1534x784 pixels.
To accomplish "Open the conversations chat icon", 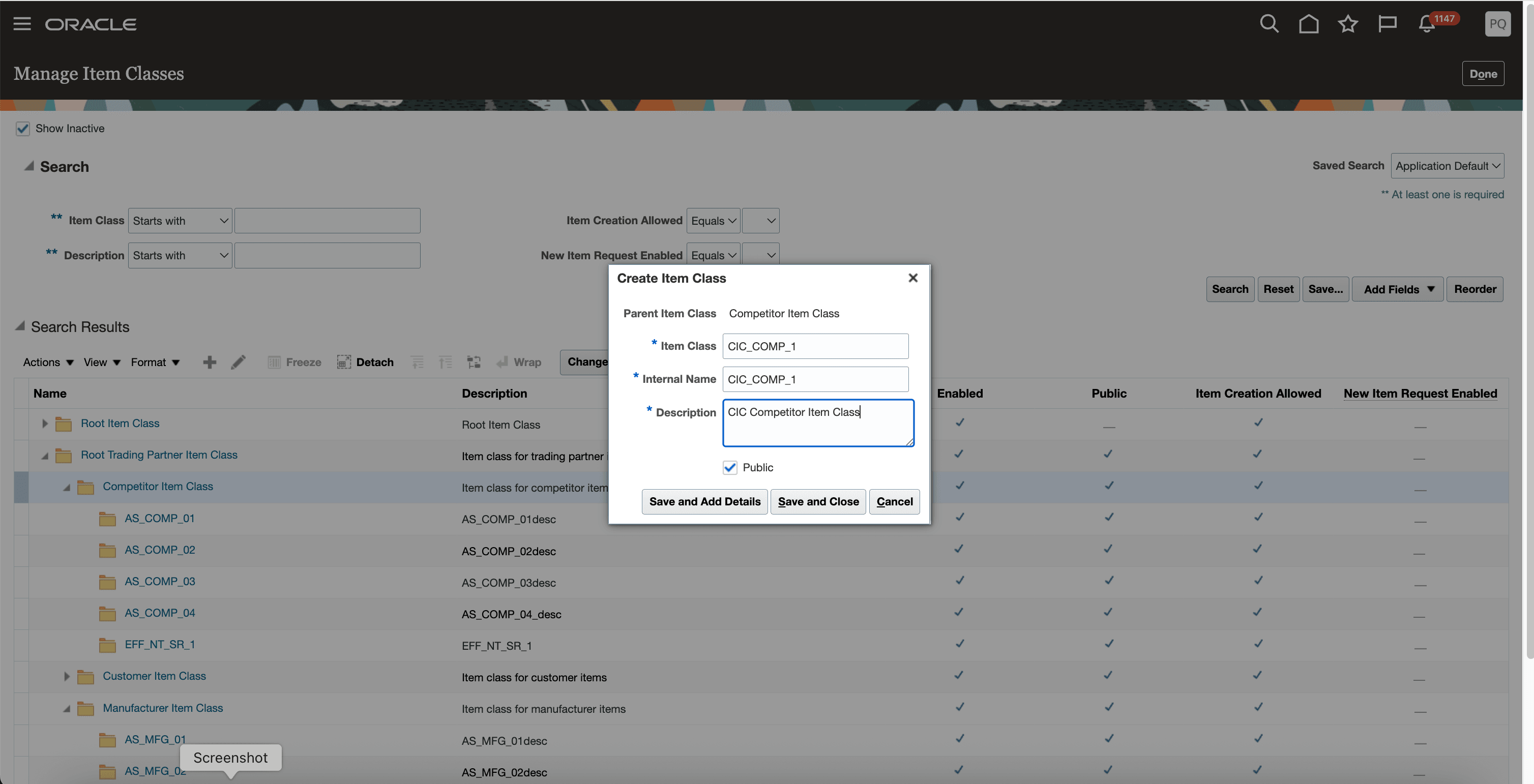I will tap(1388, 24).
